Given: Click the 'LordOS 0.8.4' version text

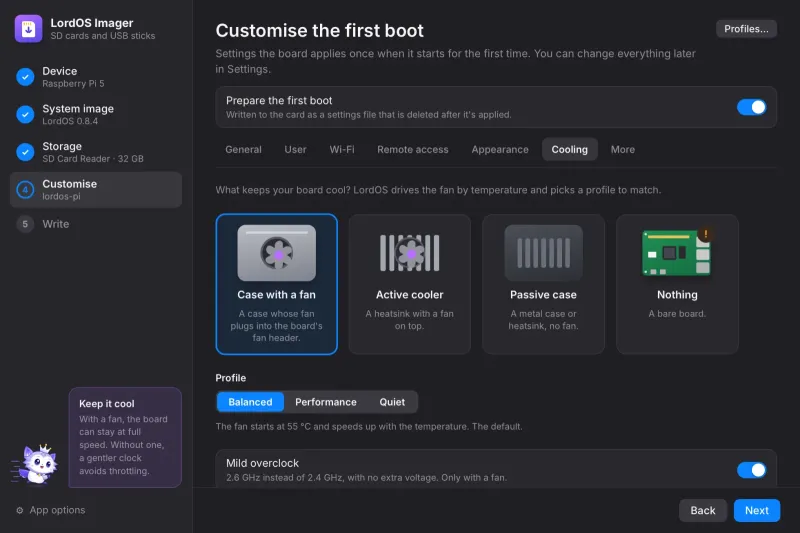Looking at the screenshot, I should 70,121.
